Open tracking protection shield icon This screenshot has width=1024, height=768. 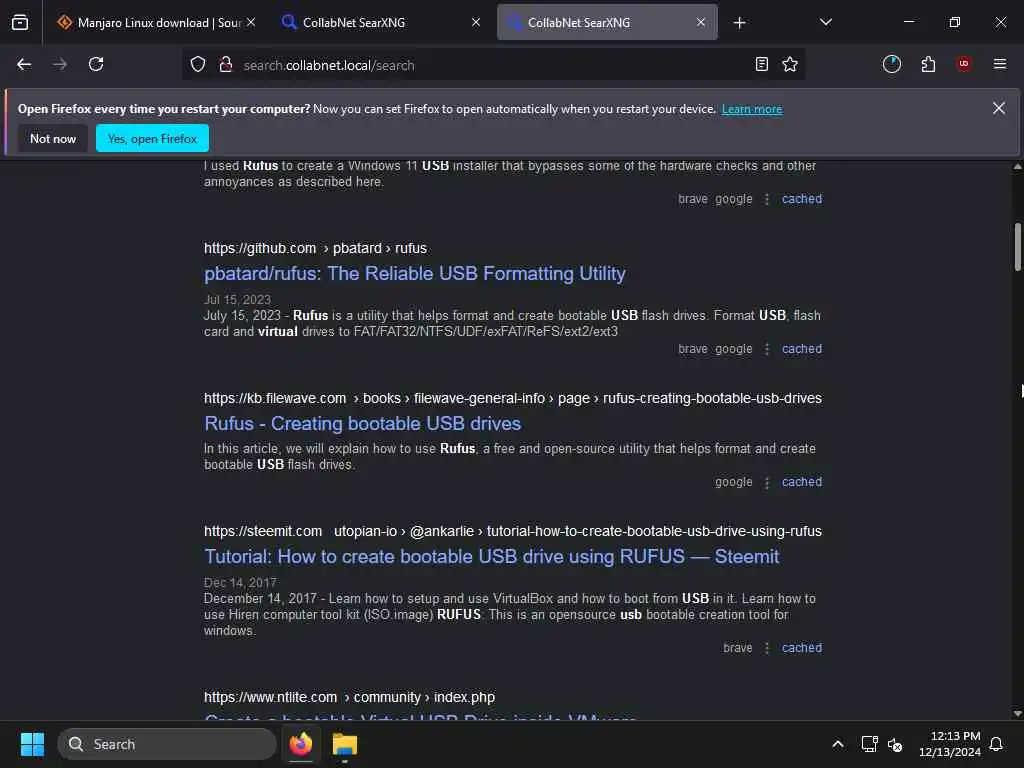click(198, 65)
